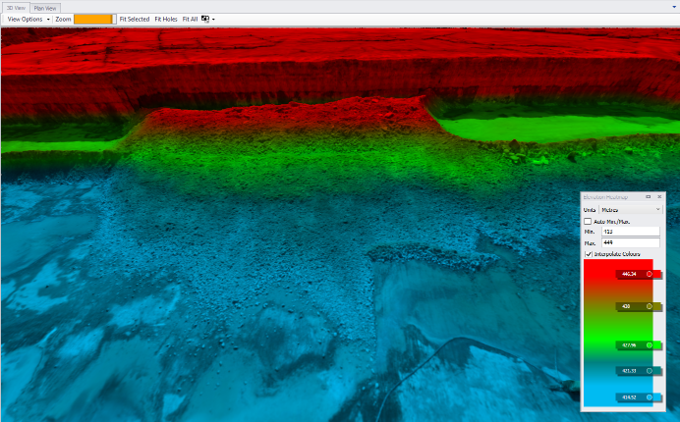
Task: Click the camera view icon in toolbar
Action: (205, 19)
